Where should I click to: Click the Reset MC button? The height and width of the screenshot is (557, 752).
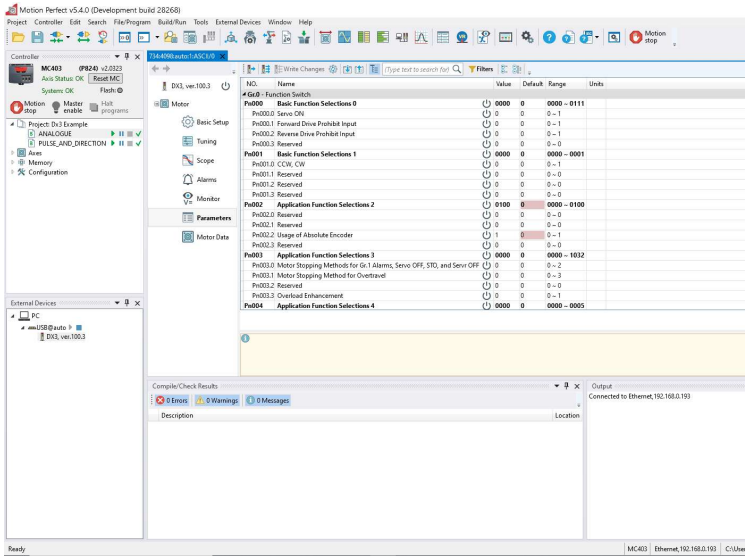tap(106, 78)
